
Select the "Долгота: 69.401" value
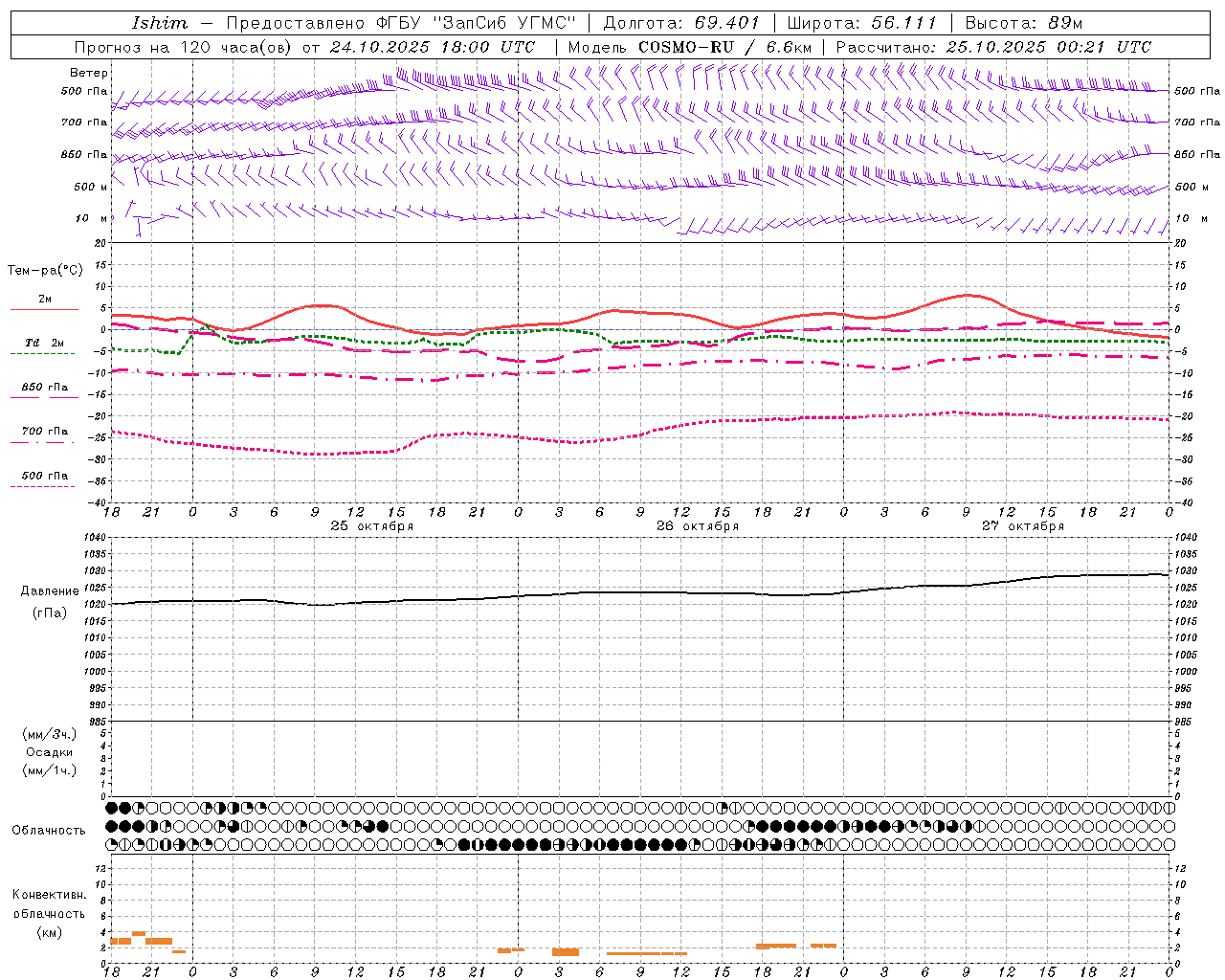coord(681,23)
